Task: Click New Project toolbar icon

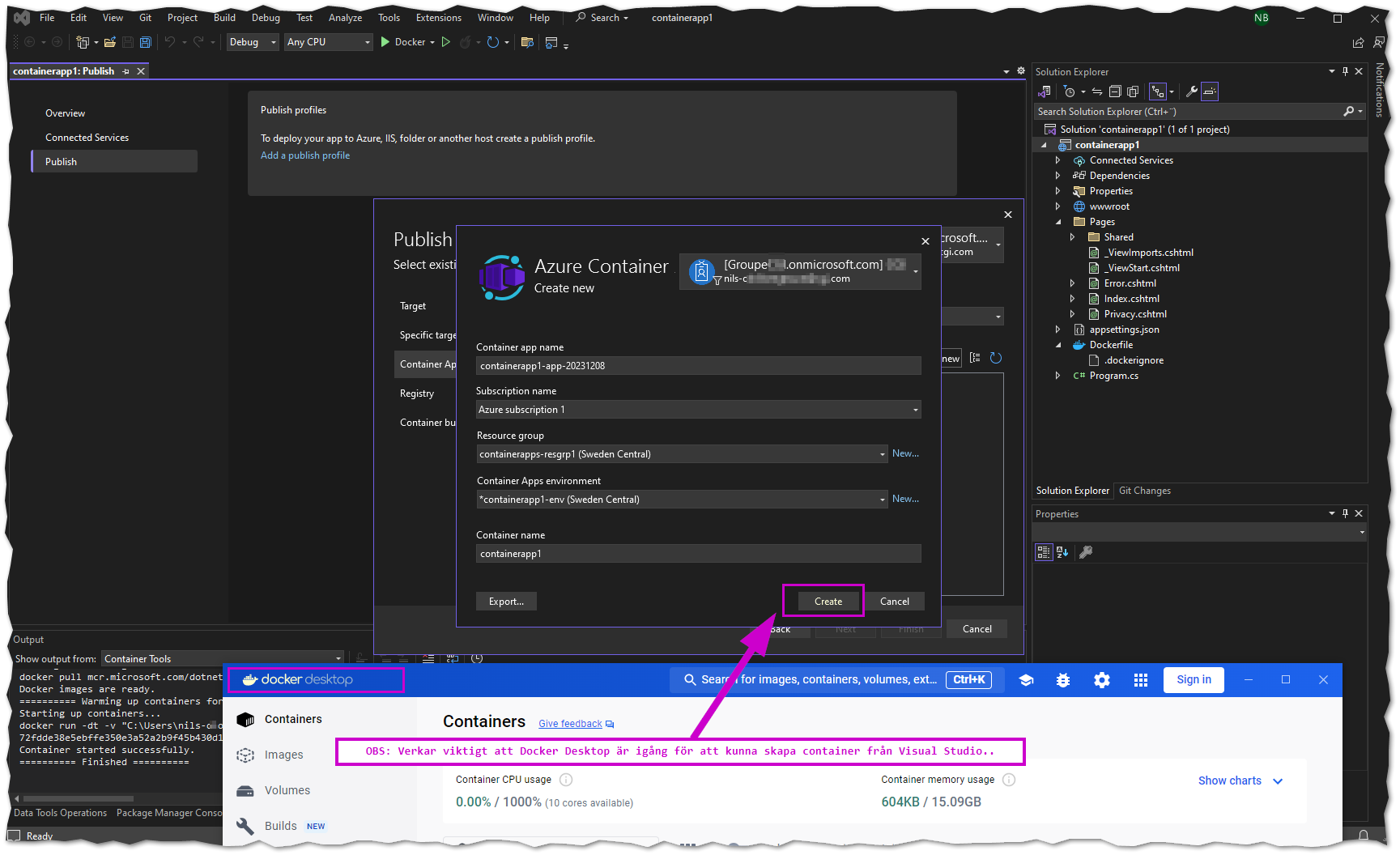Action: click(x=82, y=42)
